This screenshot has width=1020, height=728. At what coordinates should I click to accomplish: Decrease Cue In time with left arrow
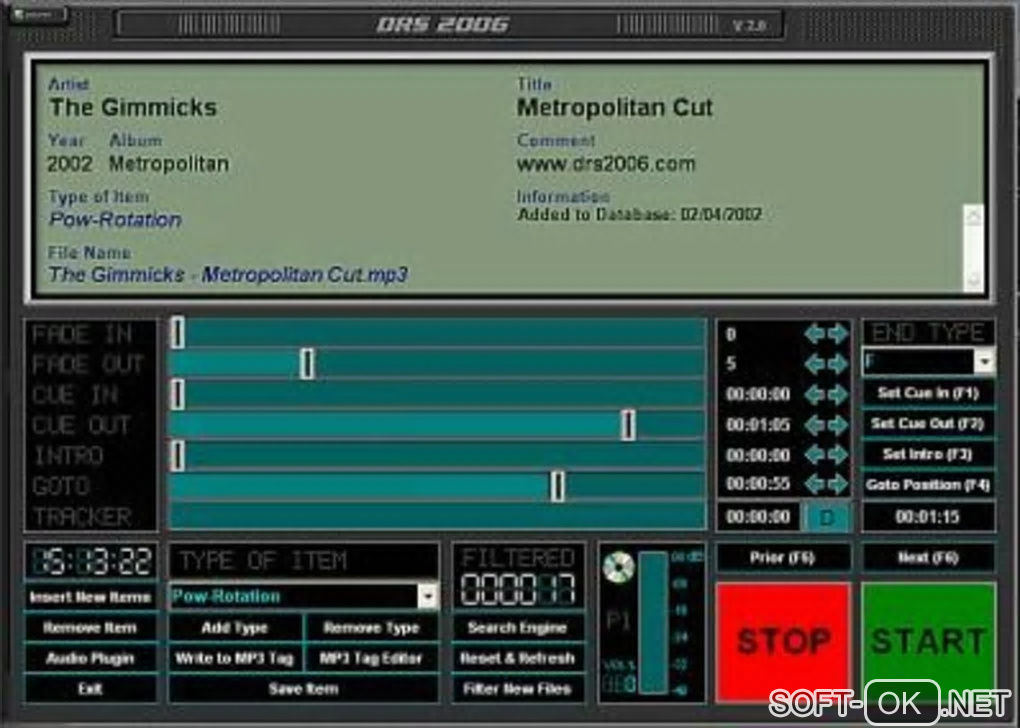814,394
